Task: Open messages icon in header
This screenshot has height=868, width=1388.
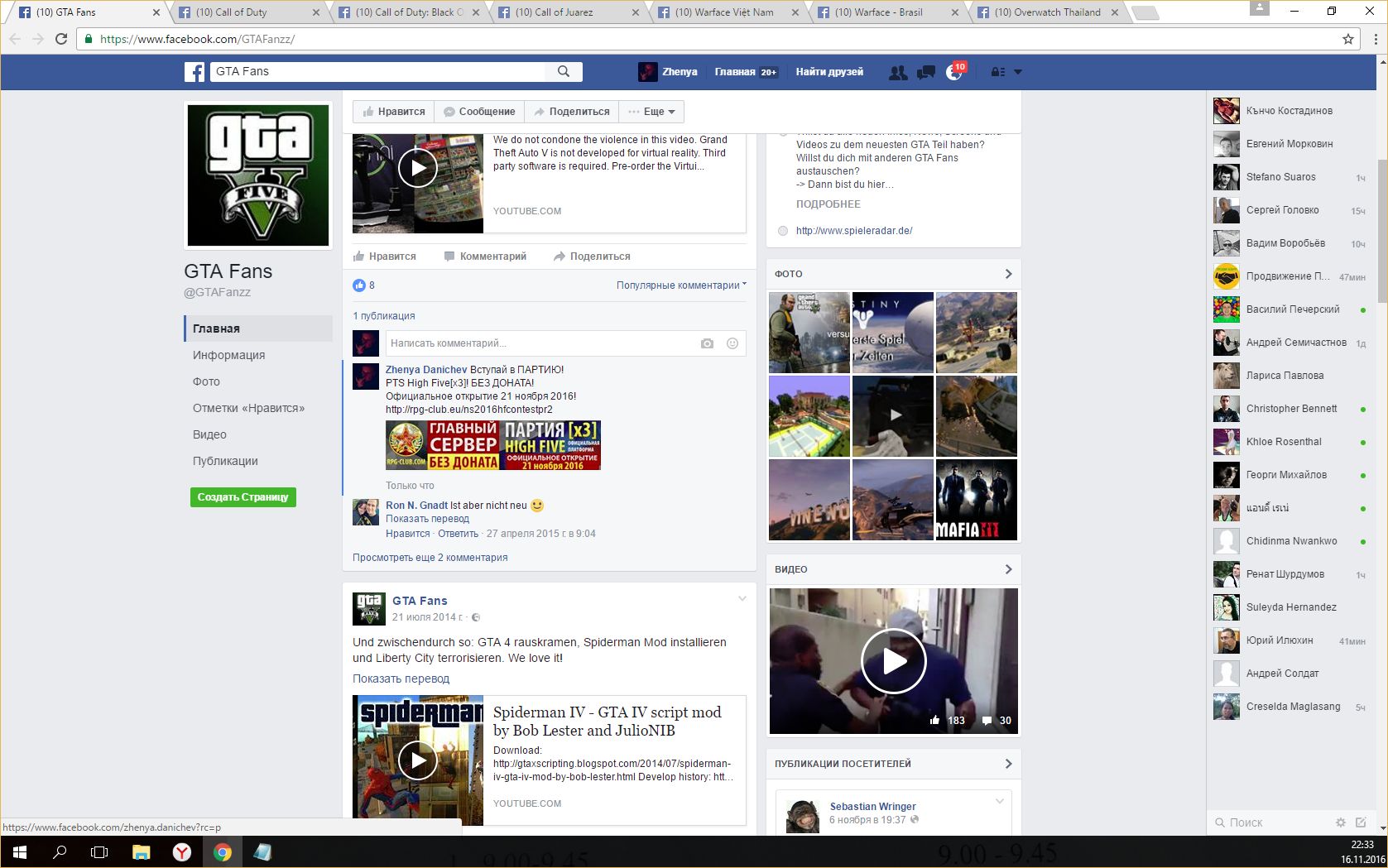Action: point(926,73)
